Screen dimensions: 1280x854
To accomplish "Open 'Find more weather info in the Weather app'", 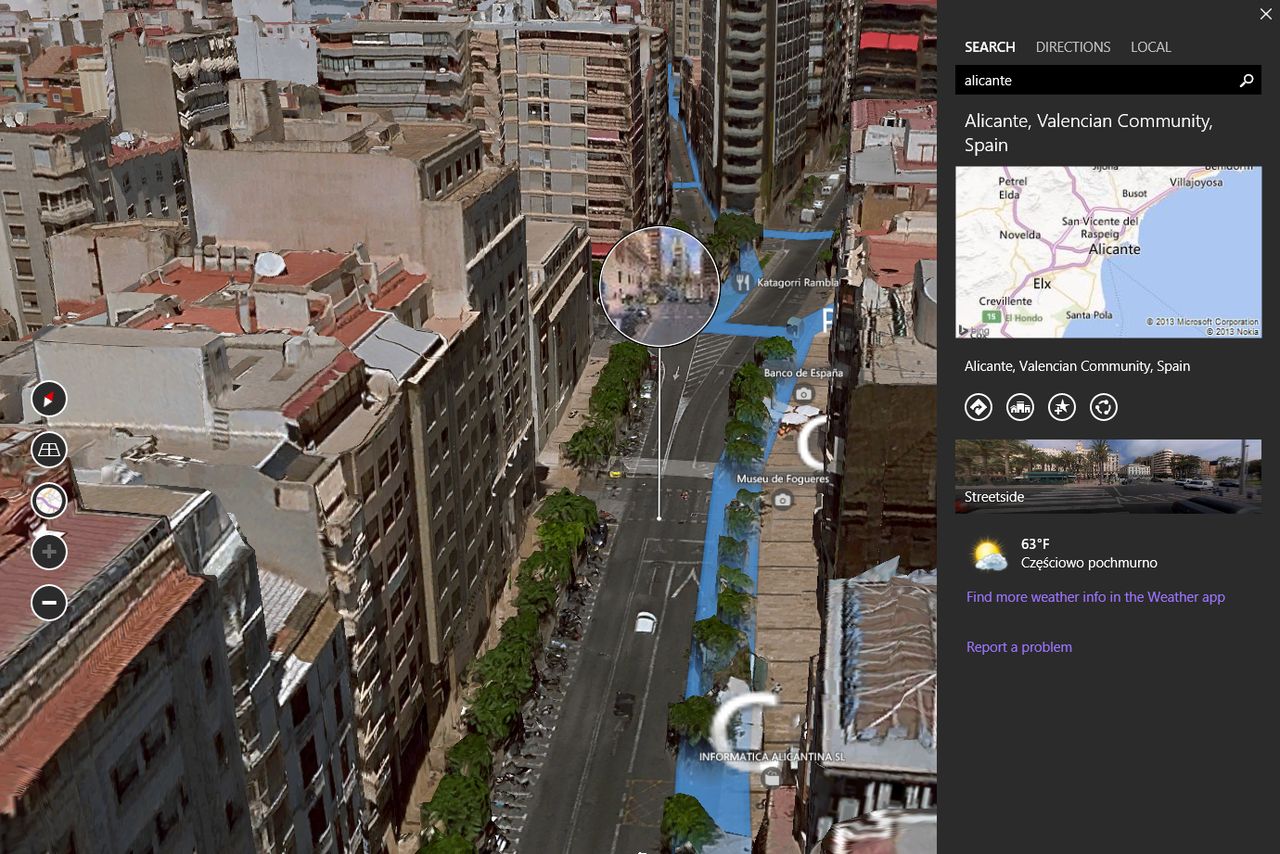I will (x=1095, y=597).
